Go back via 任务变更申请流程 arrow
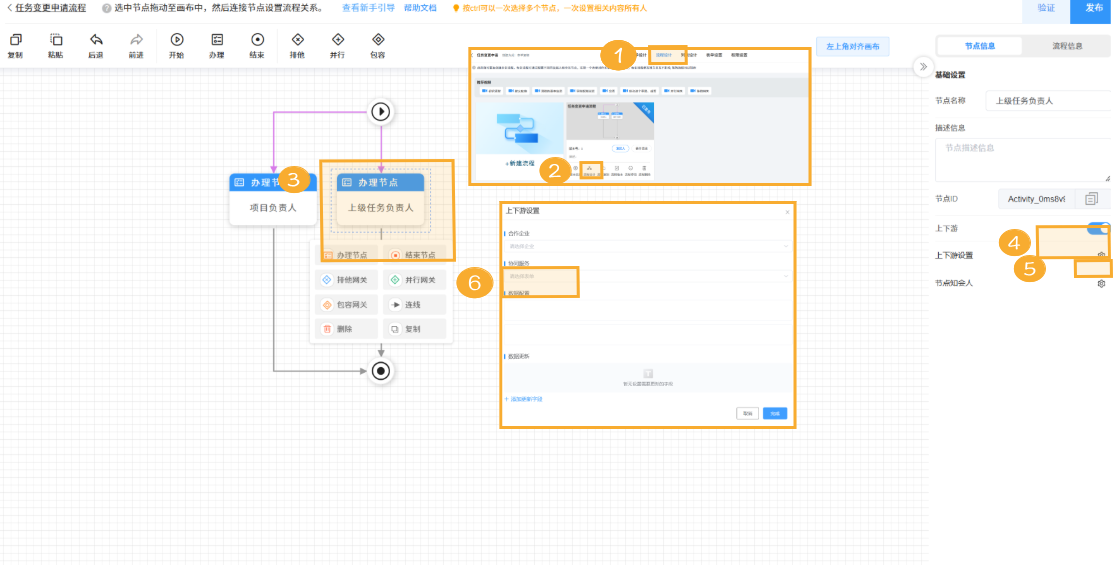 click(9, 8)
